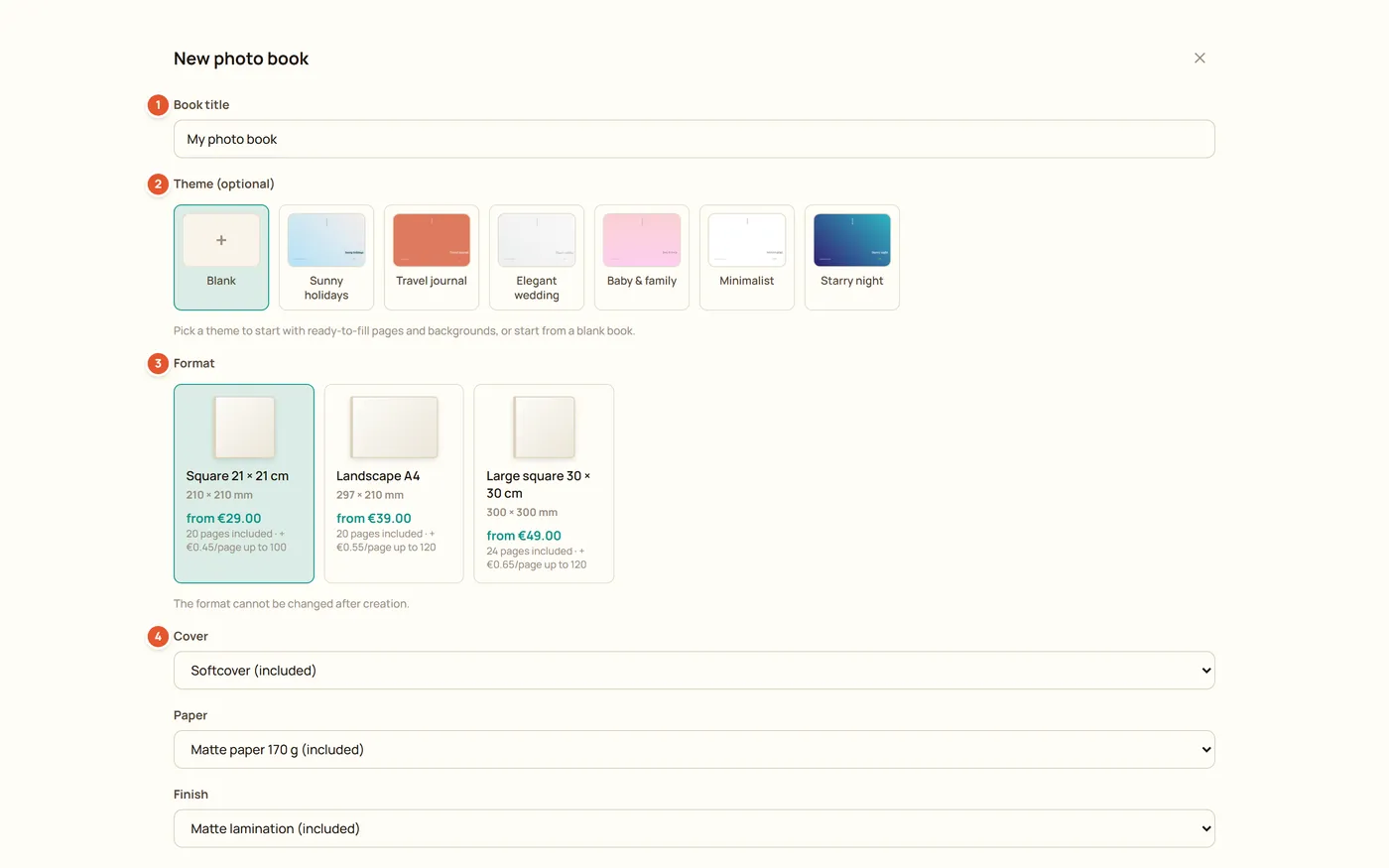Click the Book title input field
Screen dimensions: 1389x868
pyautogui.click(x=694, y=139)
